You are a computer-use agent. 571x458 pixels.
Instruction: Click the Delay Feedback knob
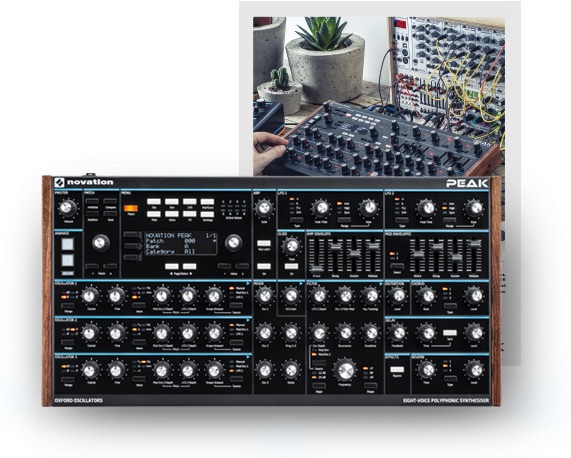coord(397,333)
